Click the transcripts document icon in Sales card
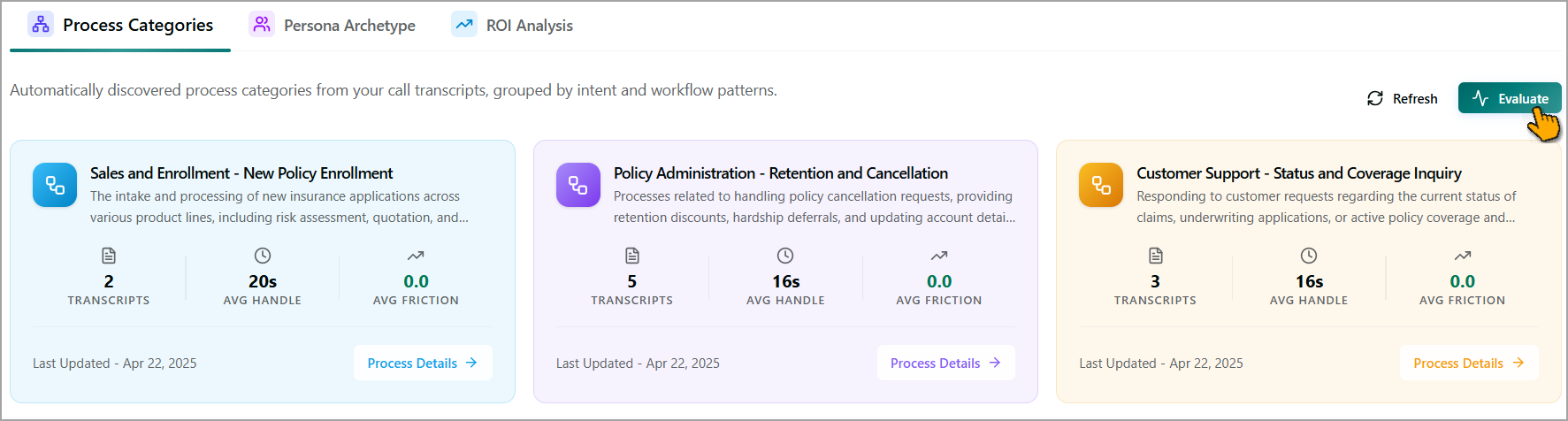The width and height of the screenshot is (1568, 421). (109, 256)
